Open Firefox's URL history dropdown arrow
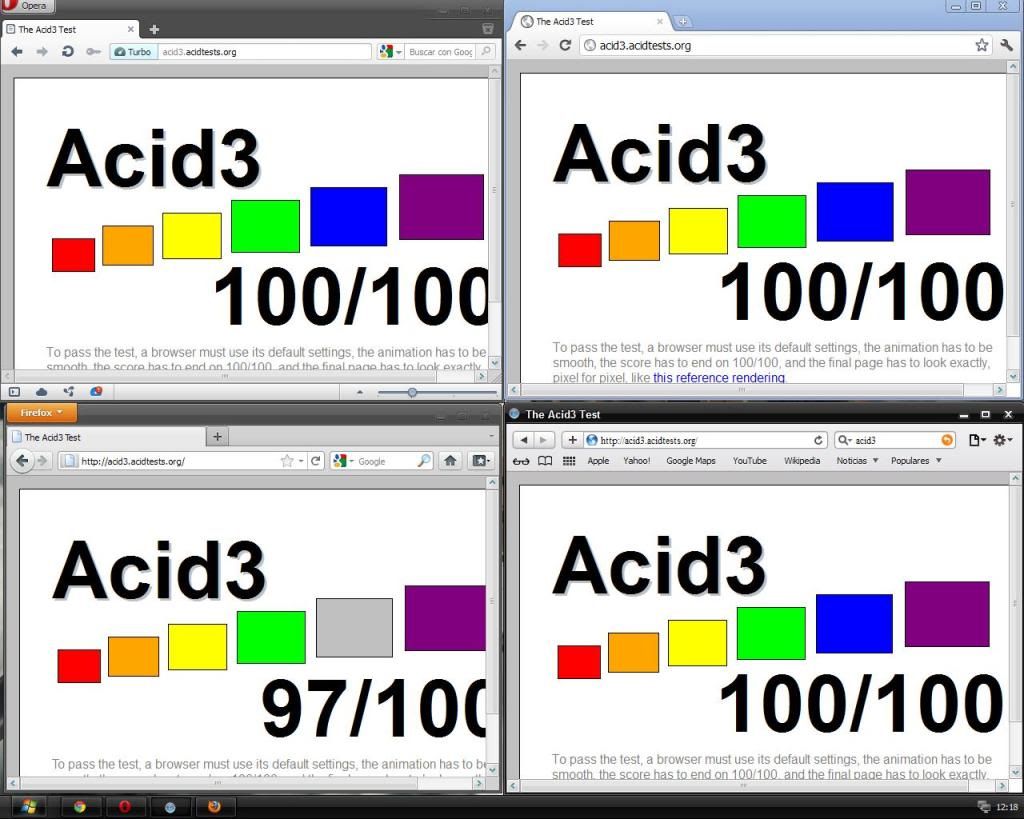The width and height of the screenshot is (1024, 819). [x=301, y=461]
